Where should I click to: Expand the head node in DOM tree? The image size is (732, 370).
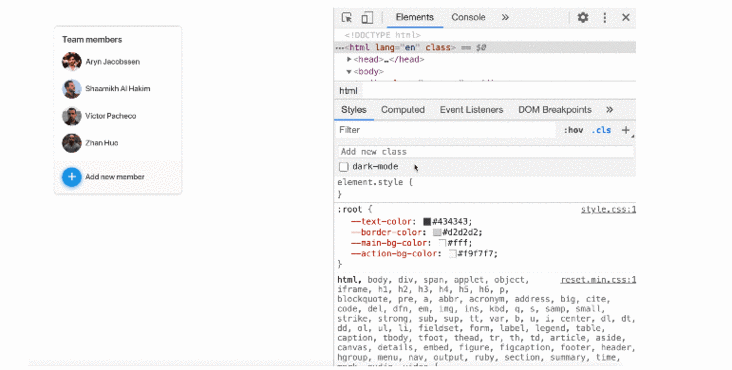point(349,59)
